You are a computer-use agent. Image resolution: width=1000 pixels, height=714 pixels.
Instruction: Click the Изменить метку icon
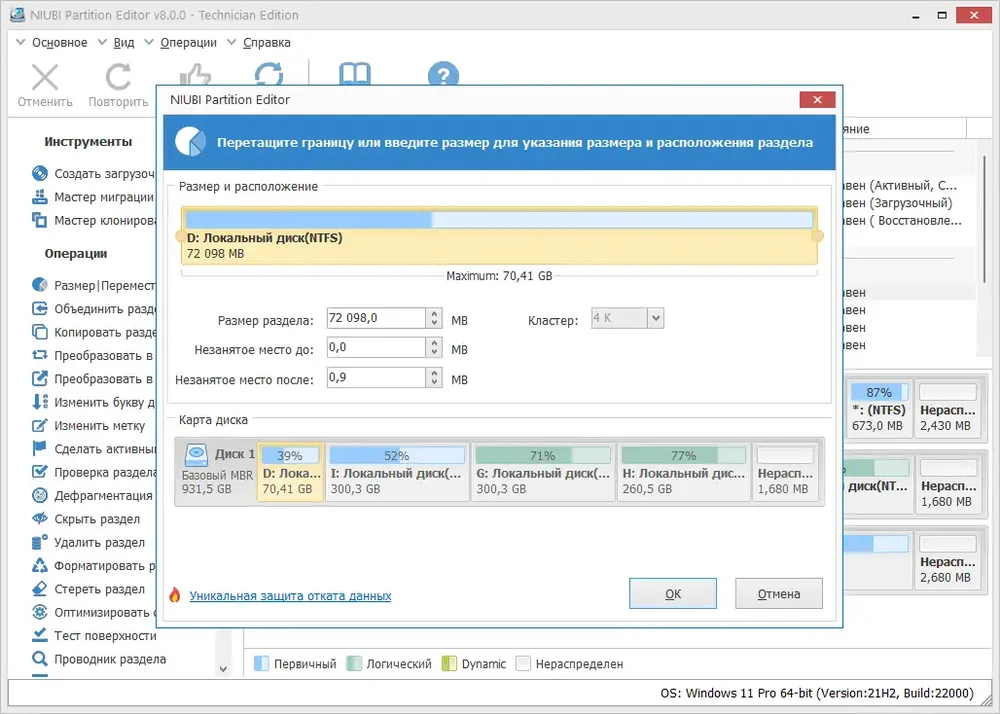pos(40,425)
